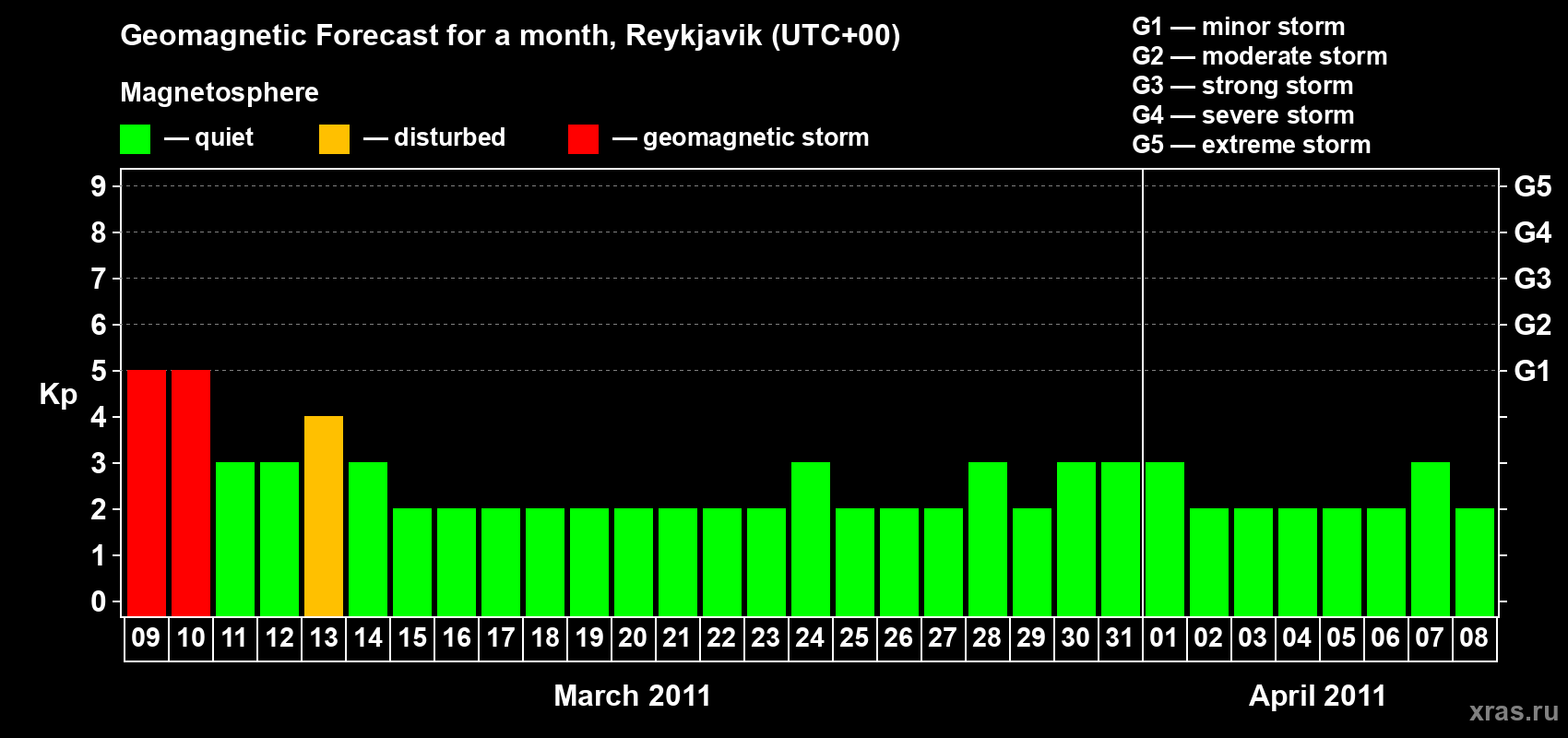Click the Kp value 5 on left axis
This screenshot has width=1568, height=738.
(x=99, y=371)
